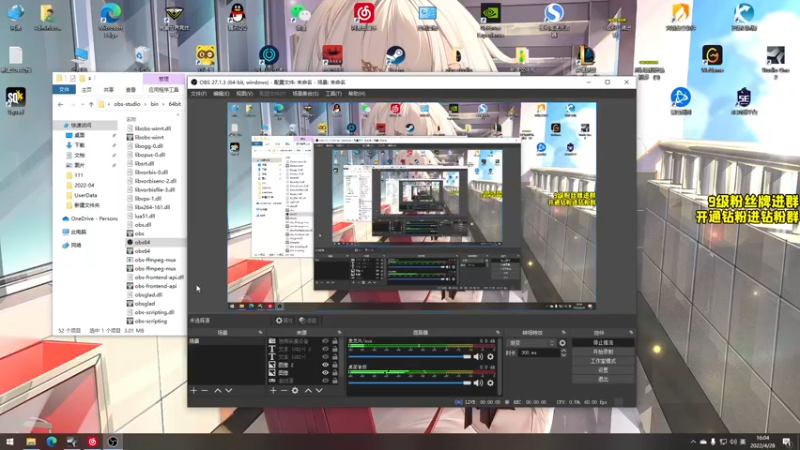Open the OBS 工具(T) menu

point(333,94)
